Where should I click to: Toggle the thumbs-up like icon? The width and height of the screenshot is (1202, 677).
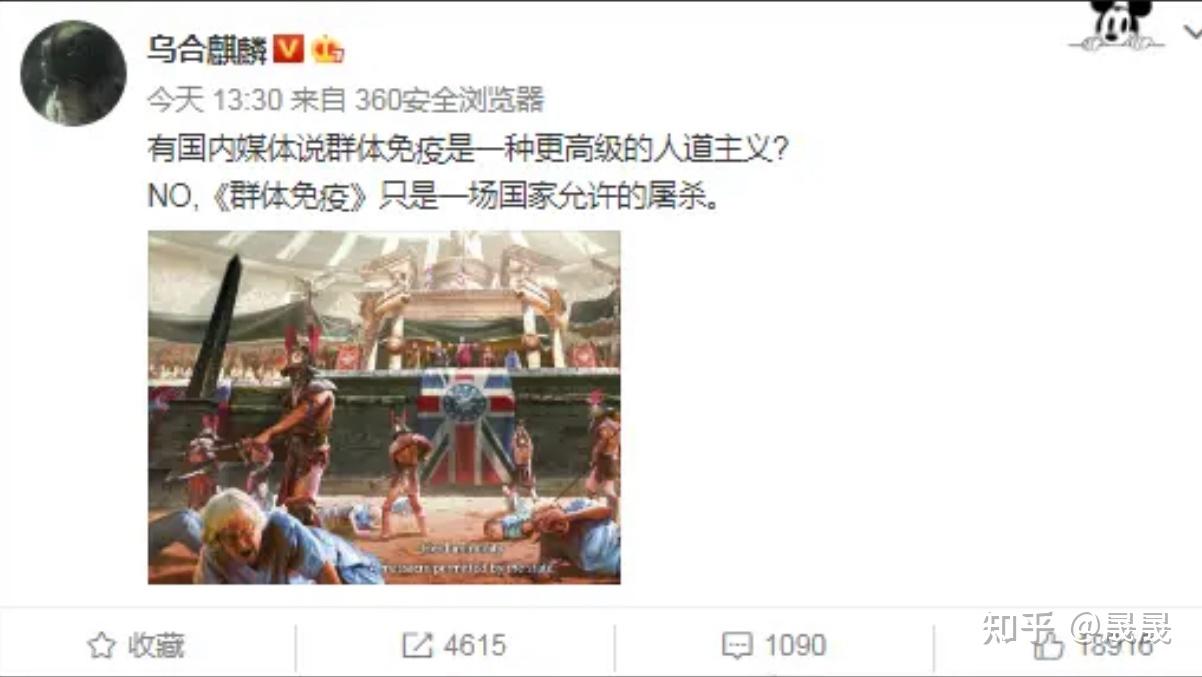[x=1049, y=645]
